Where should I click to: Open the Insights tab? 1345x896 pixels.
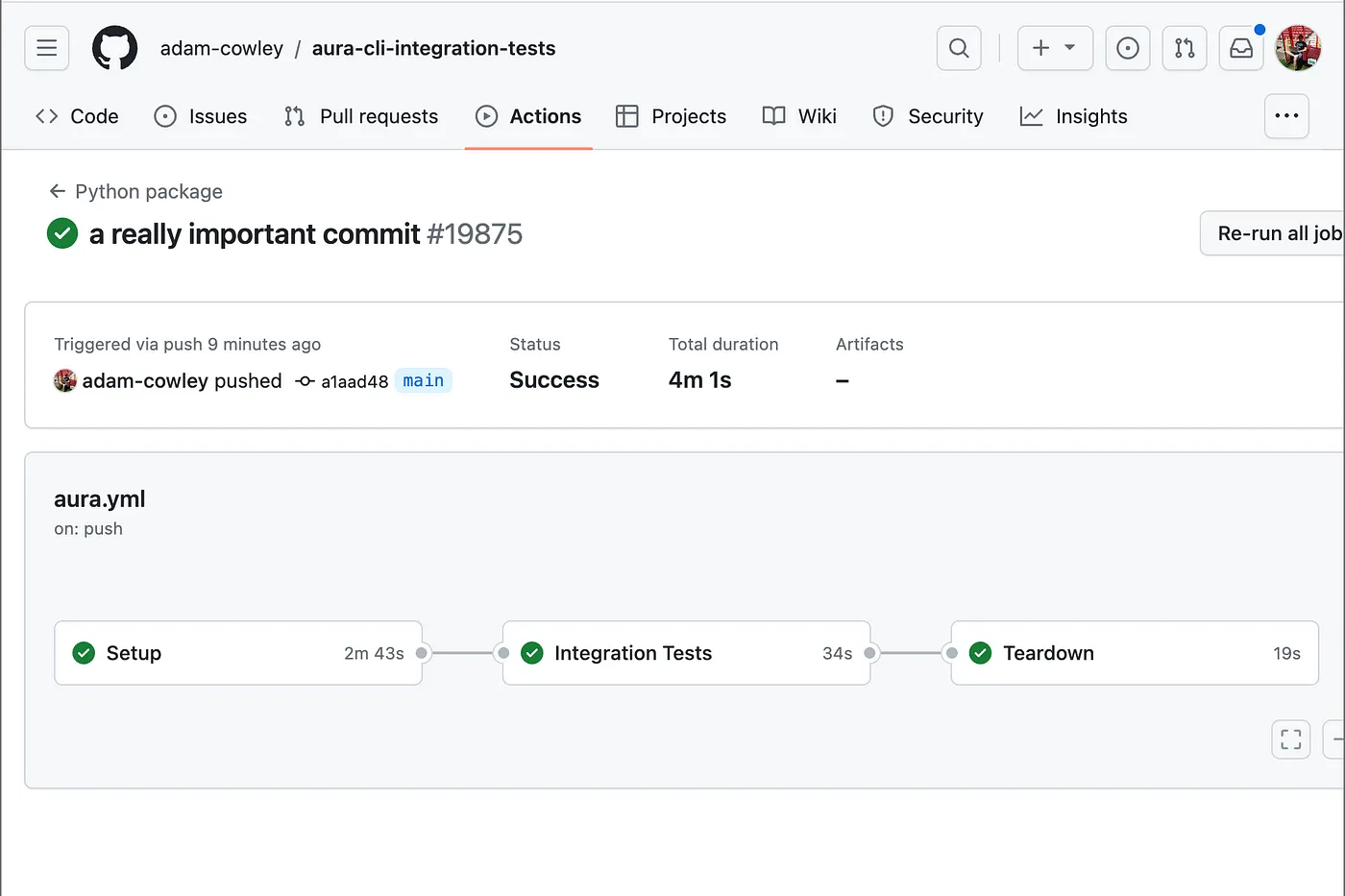click(1074, 116)
